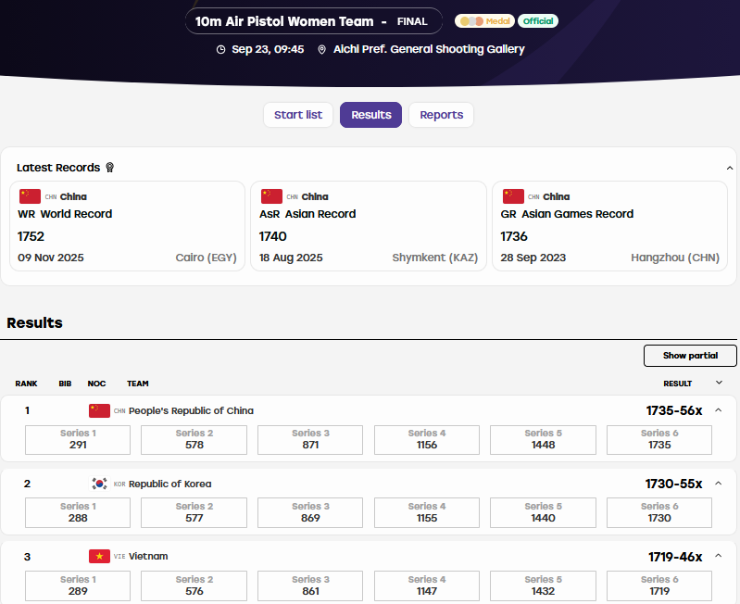
Task: Click China's Series 2 box showing 578
Action: 194,440
